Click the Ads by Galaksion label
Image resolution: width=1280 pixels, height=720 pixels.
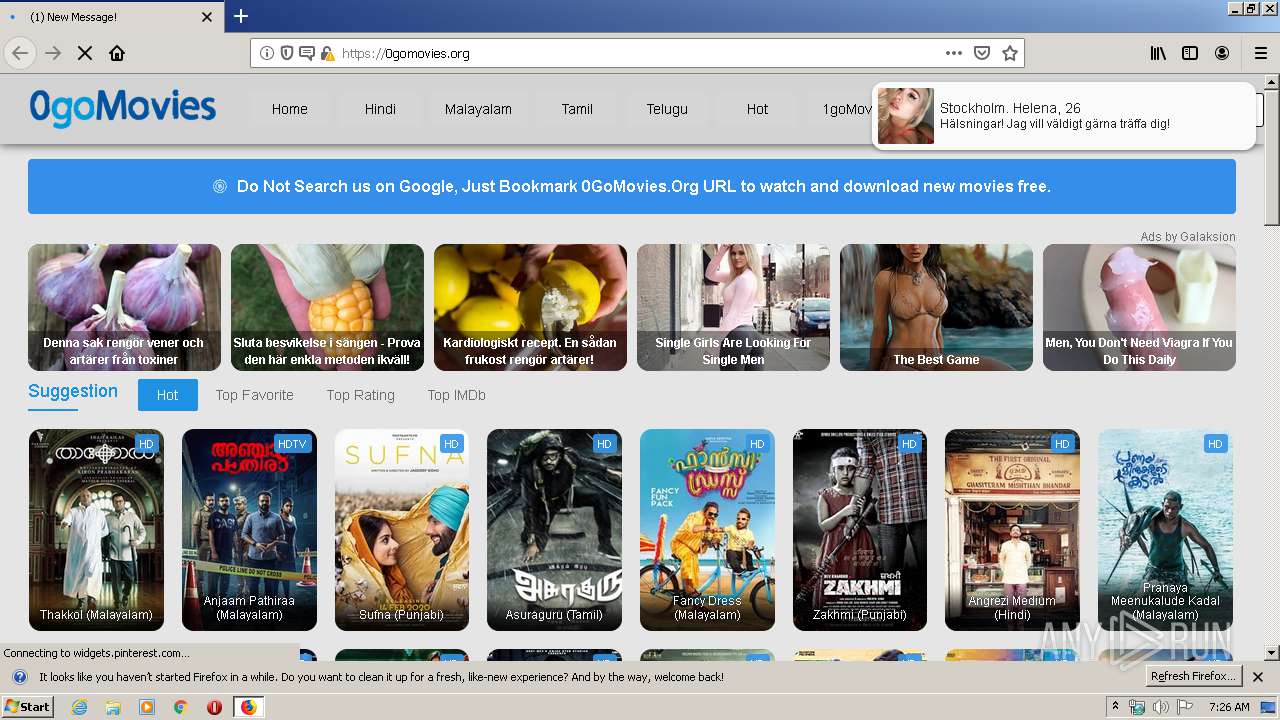[1188, 237]
